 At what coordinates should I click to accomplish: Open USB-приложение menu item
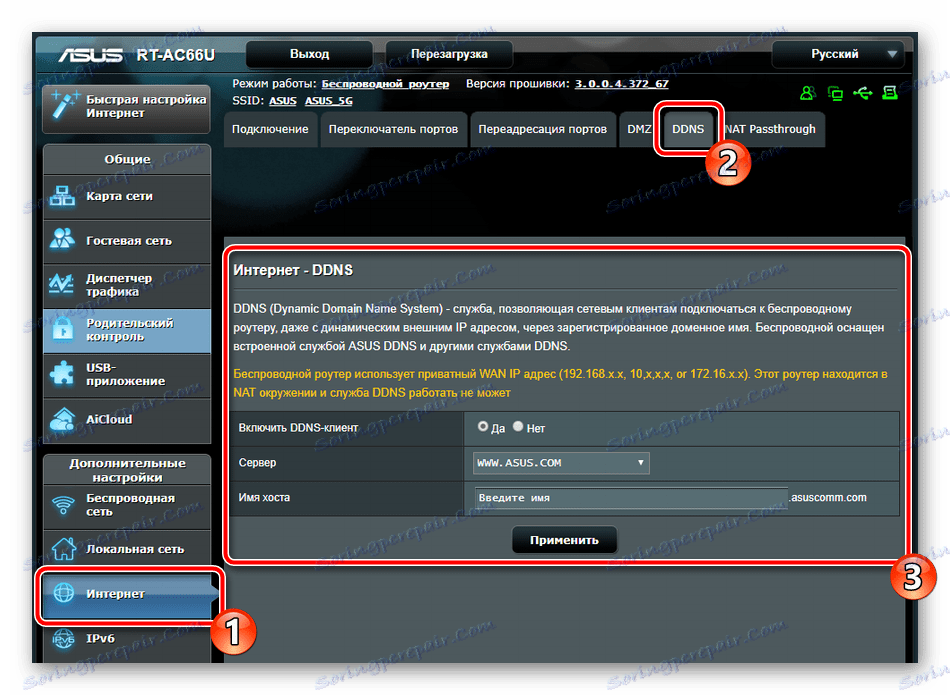(x=127, y=374)
